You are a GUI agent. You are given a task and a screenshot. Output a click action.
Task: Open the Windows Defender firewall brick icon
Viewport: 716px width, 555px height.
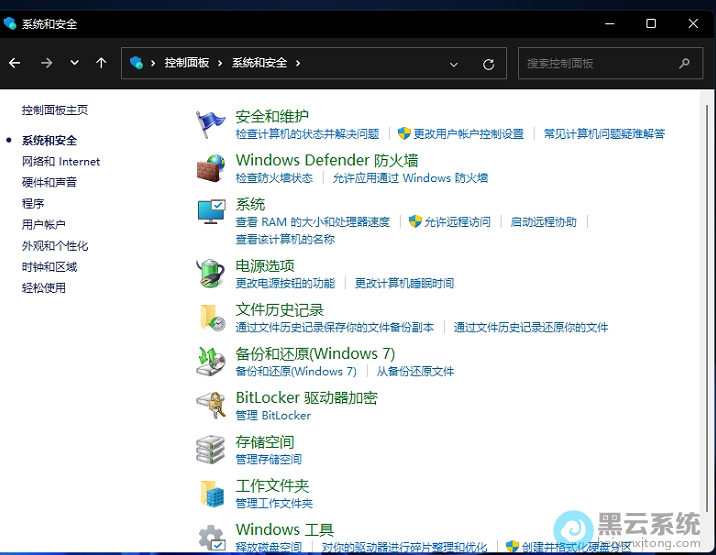coord(211,167)
